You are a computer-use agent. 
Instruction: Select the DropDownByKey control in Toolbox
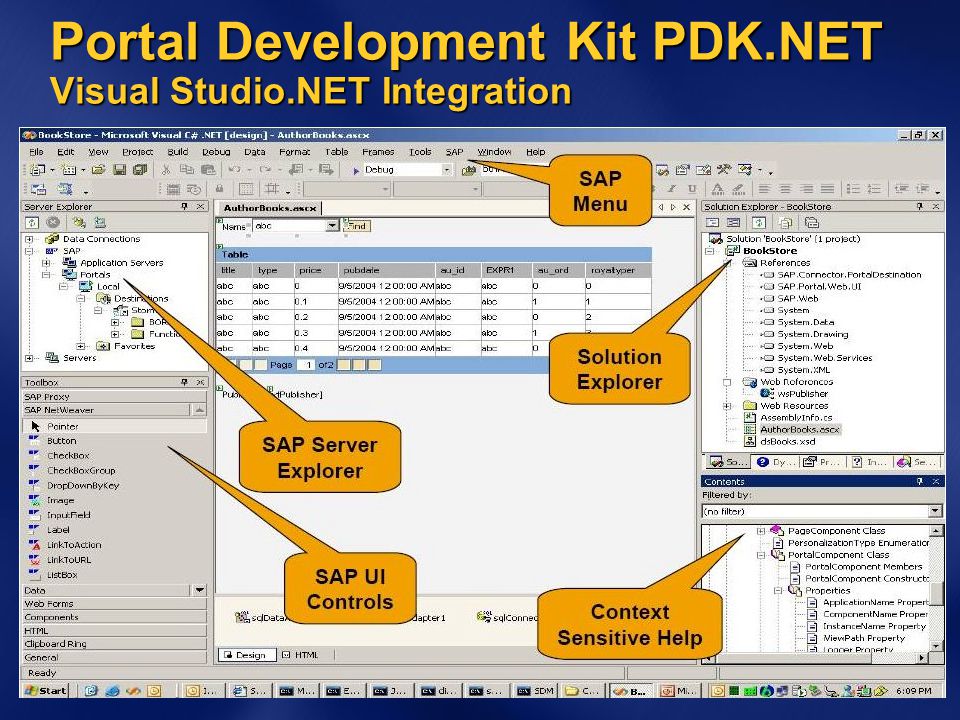coord(83,486)
